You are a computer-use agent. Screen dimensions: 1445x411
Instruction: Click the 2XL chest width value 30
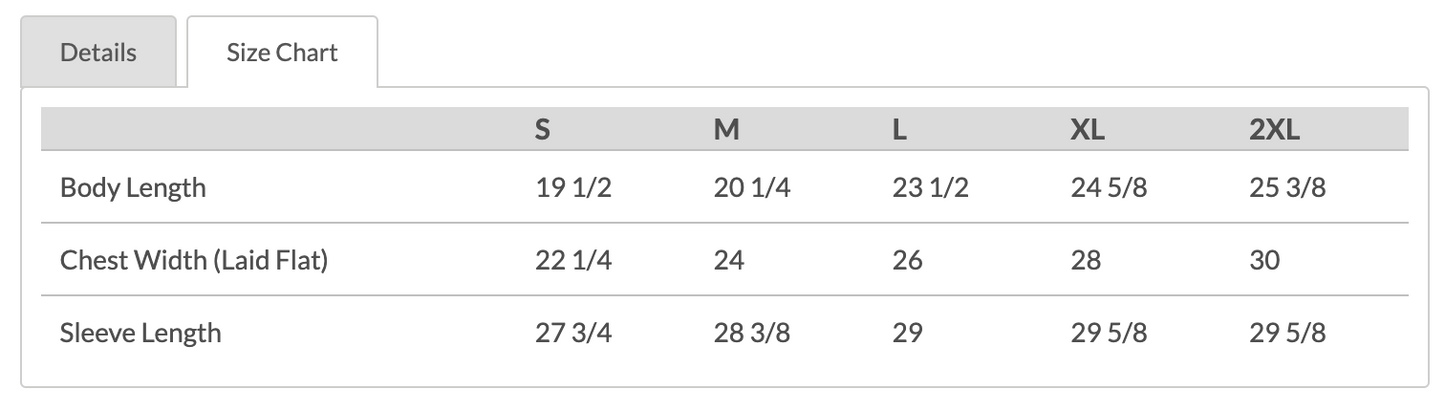pyautogui.click(x=1264, y=260)
